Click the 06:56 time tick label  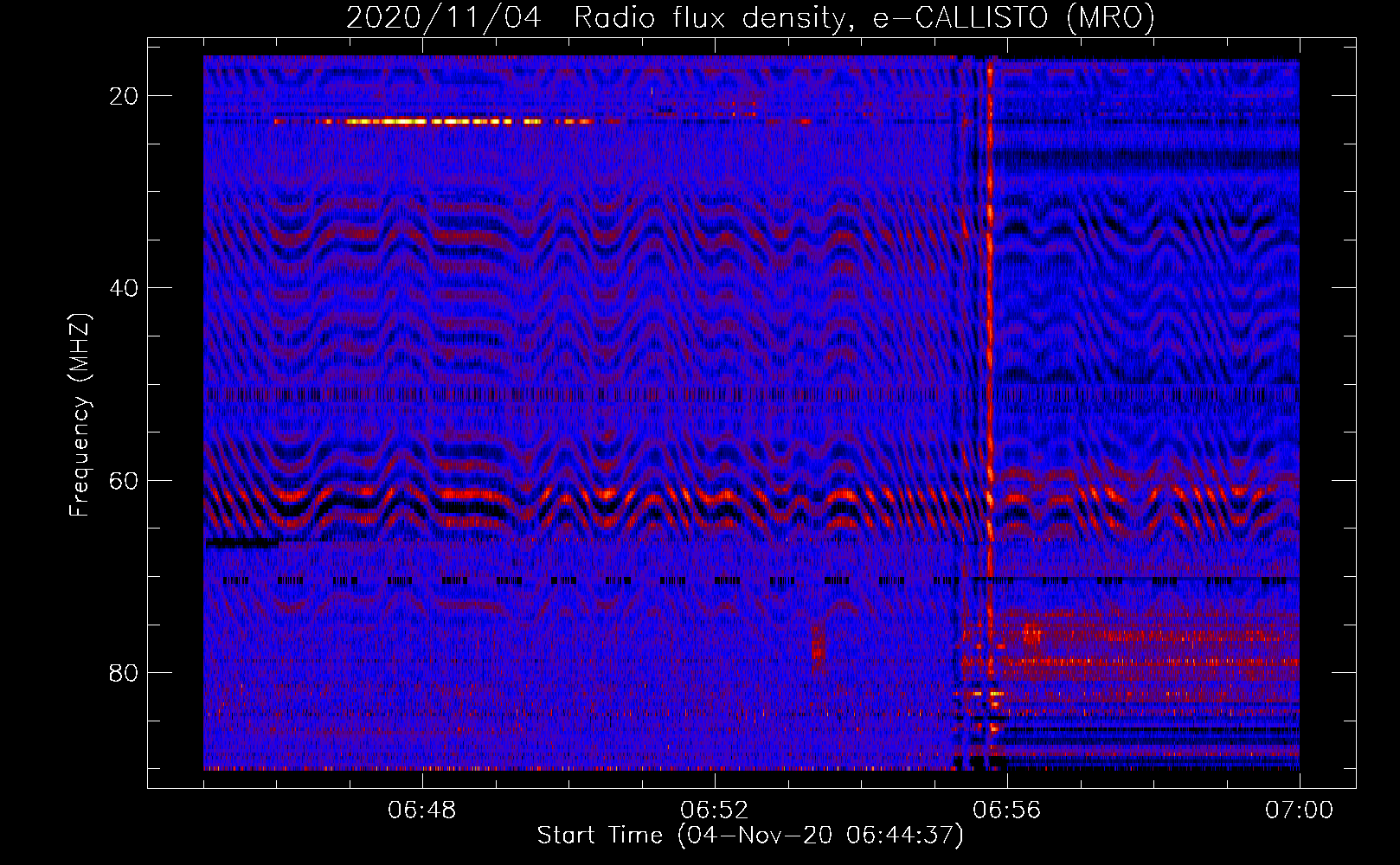(x=1007, y=810)
